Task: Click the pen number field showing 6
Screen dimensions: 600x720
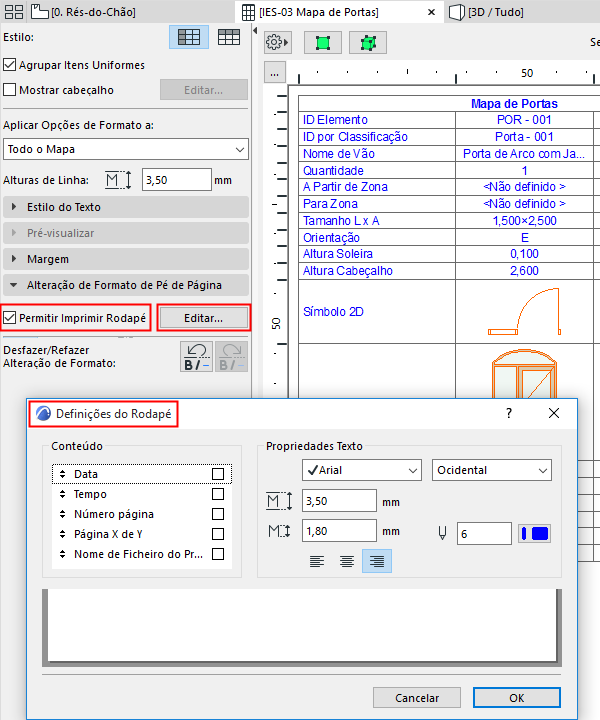Action: 484,534
